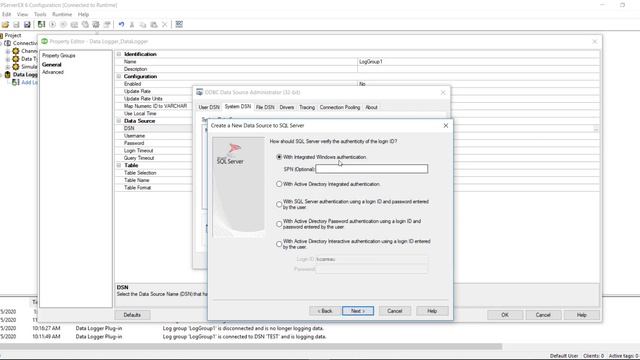Image resolution: width=640 pixels, height=360 pixels.
Task: Switch to the System DSN tab
Action: tap(238, 107)
